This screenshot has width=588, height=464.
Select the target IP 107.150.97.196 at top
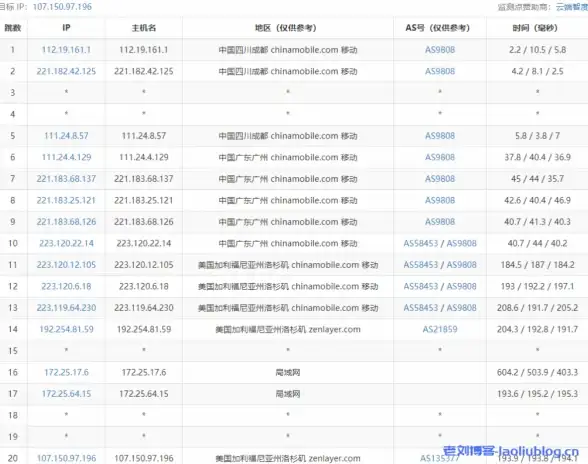[x=62, y=7]
